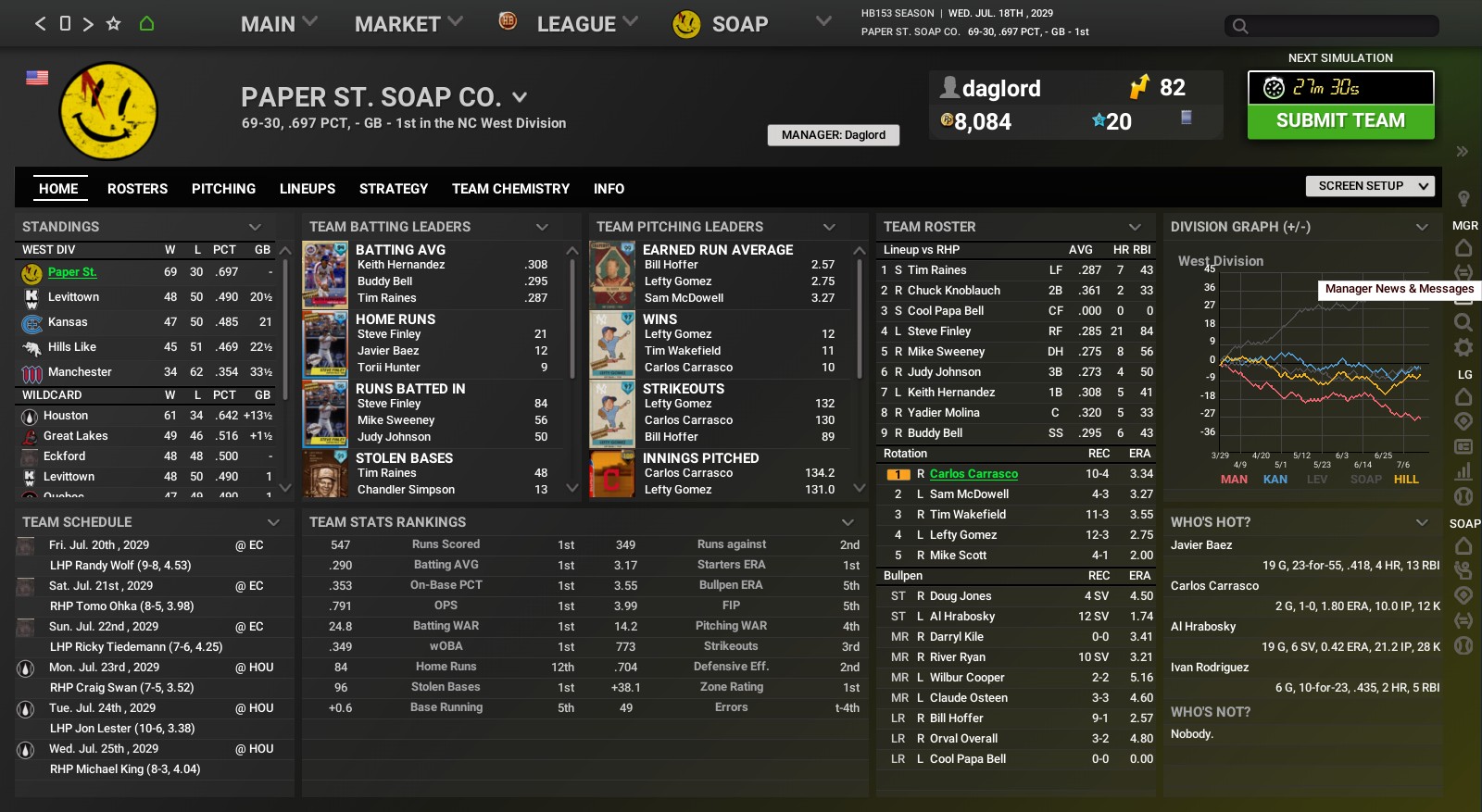Click the Paper St. Soap Co. large smiley logo
1482x812 pixels.
coord(108,111)
